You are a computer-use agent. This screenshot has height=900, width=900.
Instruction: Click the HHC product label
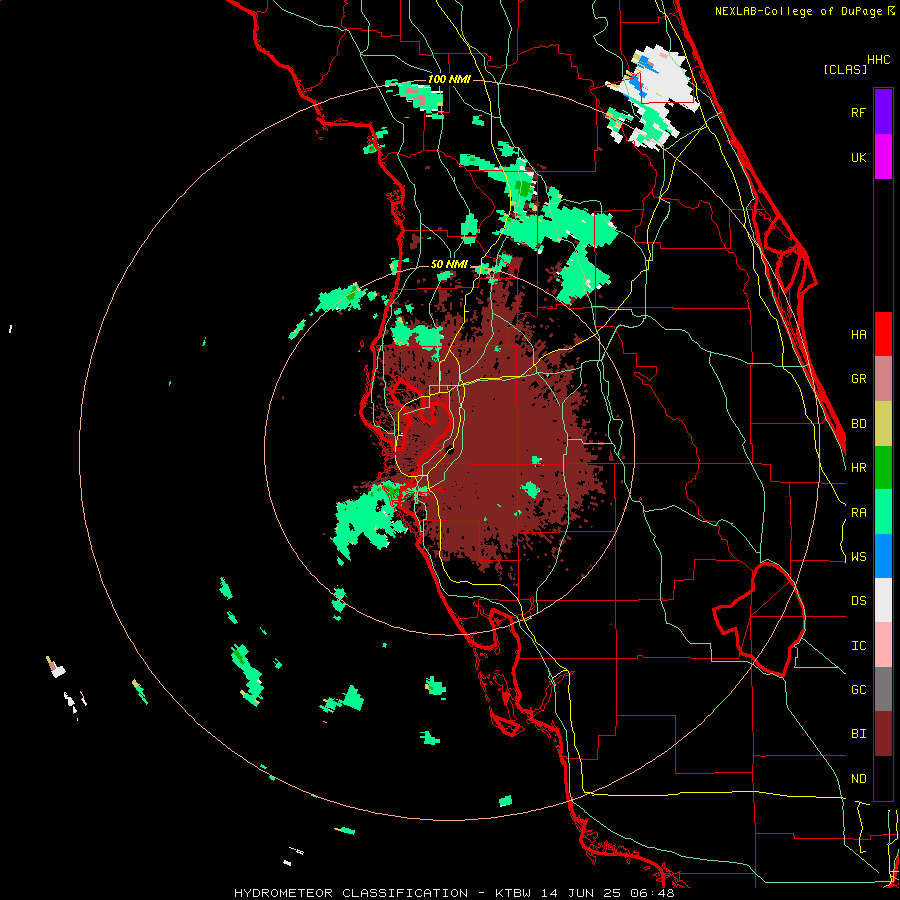point(878,60)
